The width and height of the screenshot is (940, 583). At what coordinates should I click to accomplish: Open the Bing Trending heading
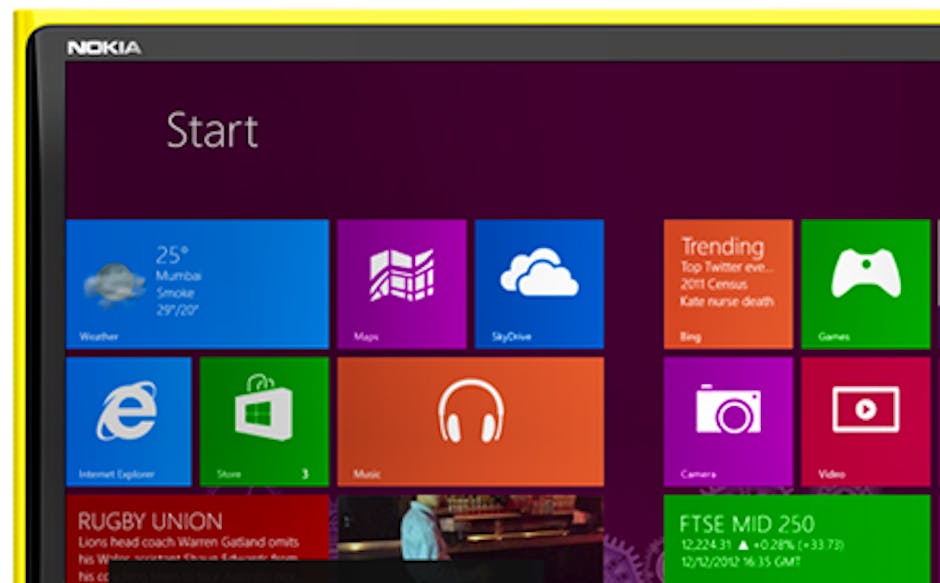pyautogui.click(x=722, y=246)
